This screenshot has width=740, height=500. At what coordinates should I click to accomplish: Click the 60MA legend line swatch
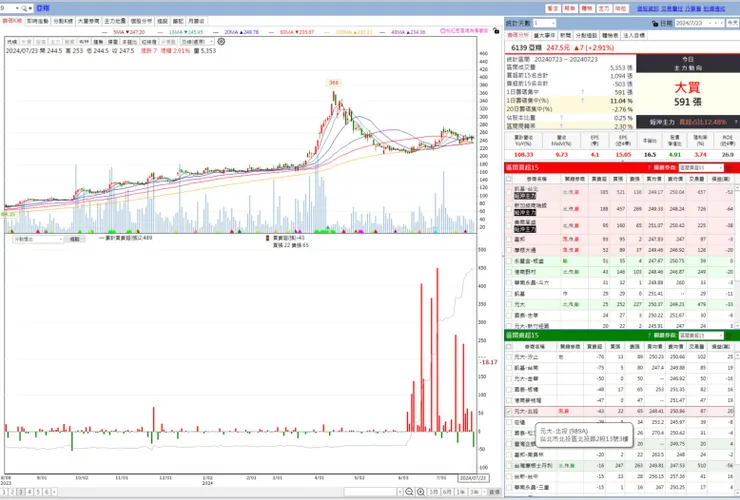point(273,32)
